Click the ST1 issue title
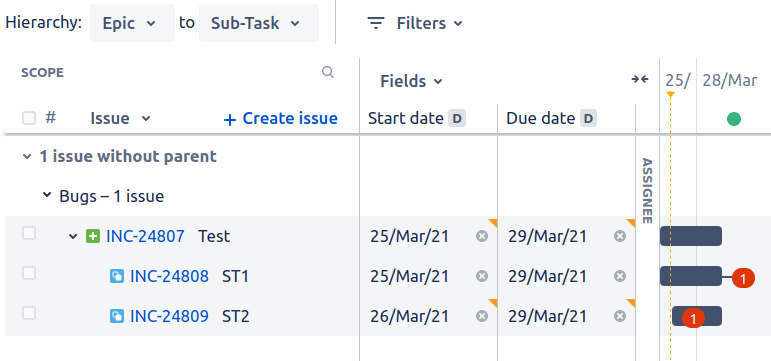The height and width of the screenshot is (361, 771). click(x=236, y=276)
